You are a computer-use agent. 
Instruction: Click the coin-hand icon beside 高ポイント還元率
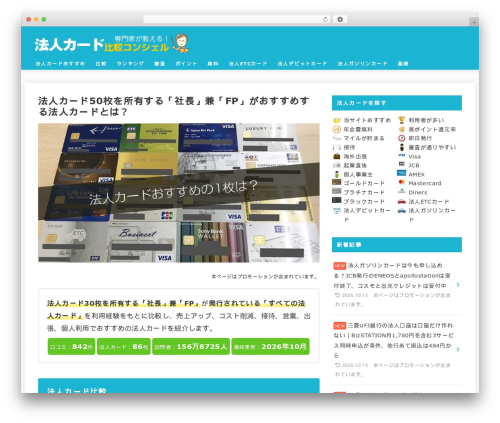[x=402, y=129]
